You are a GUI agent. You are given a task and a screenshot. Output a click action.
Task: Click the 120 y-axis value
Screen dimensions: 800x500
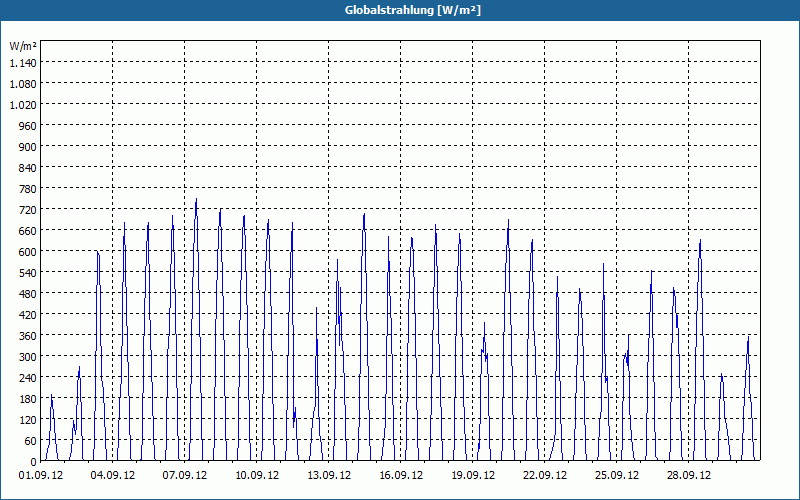point(29,419)
